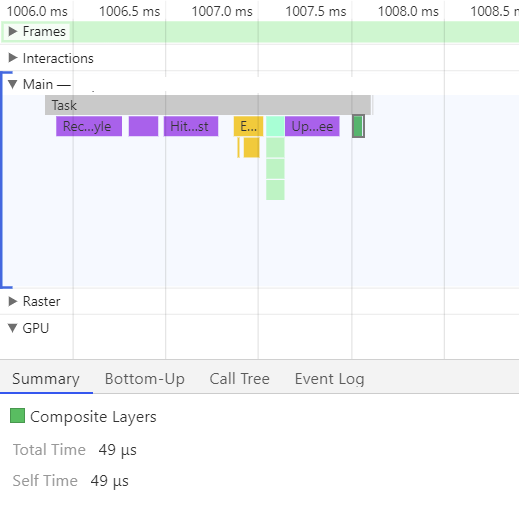Select the Rec...yle purple event

(89, 126)
